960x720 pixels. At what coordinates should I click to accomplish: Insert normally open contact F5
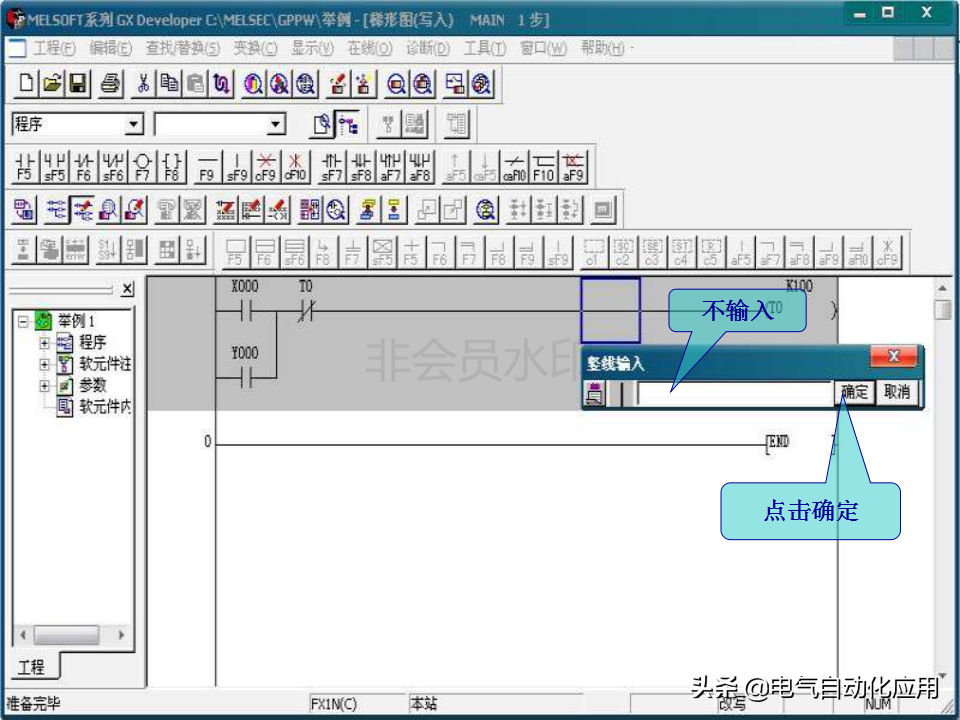(24, 167)
